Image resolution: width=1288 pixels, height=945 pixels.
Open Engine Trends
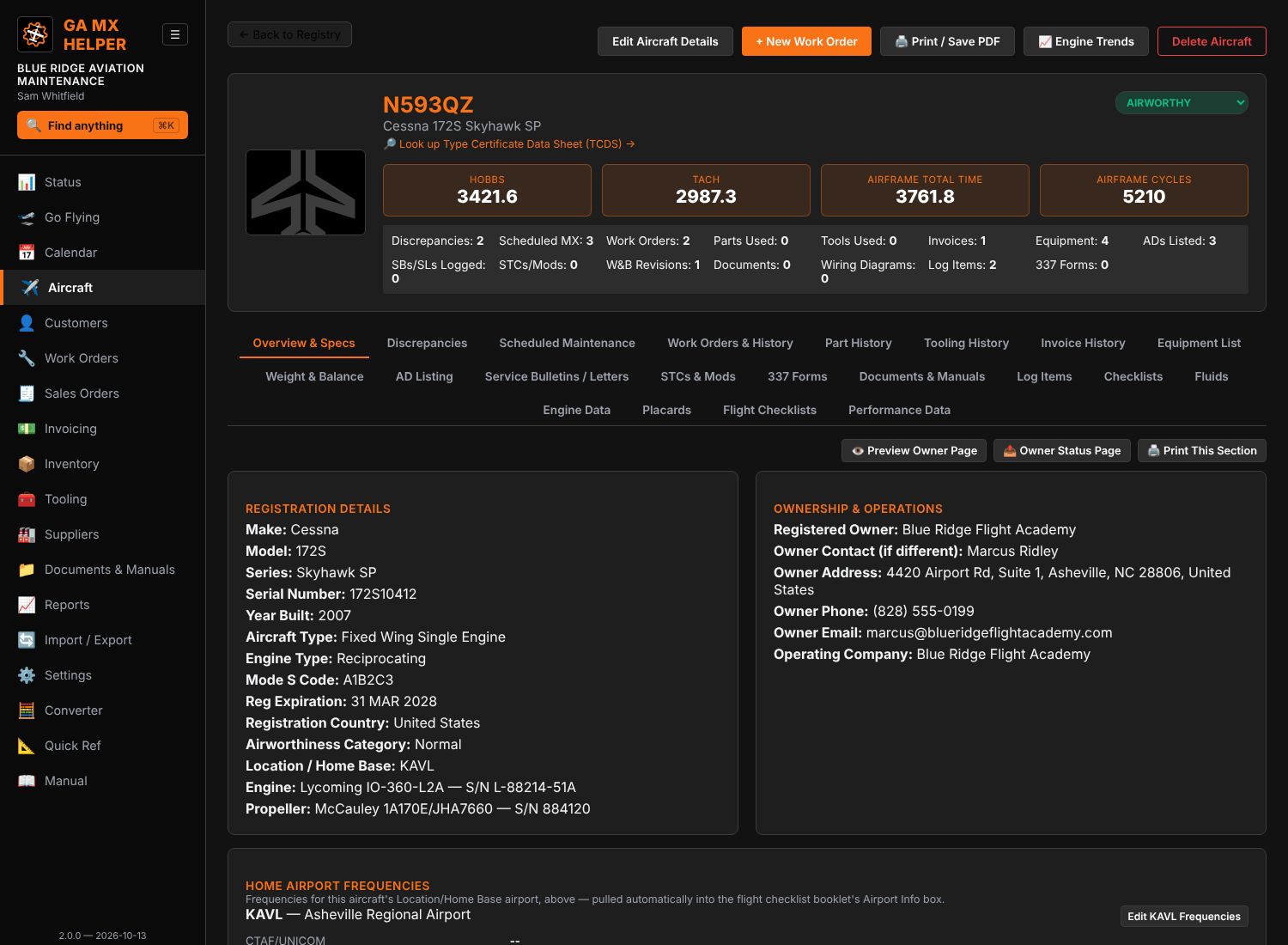[x=1086, y=41]
